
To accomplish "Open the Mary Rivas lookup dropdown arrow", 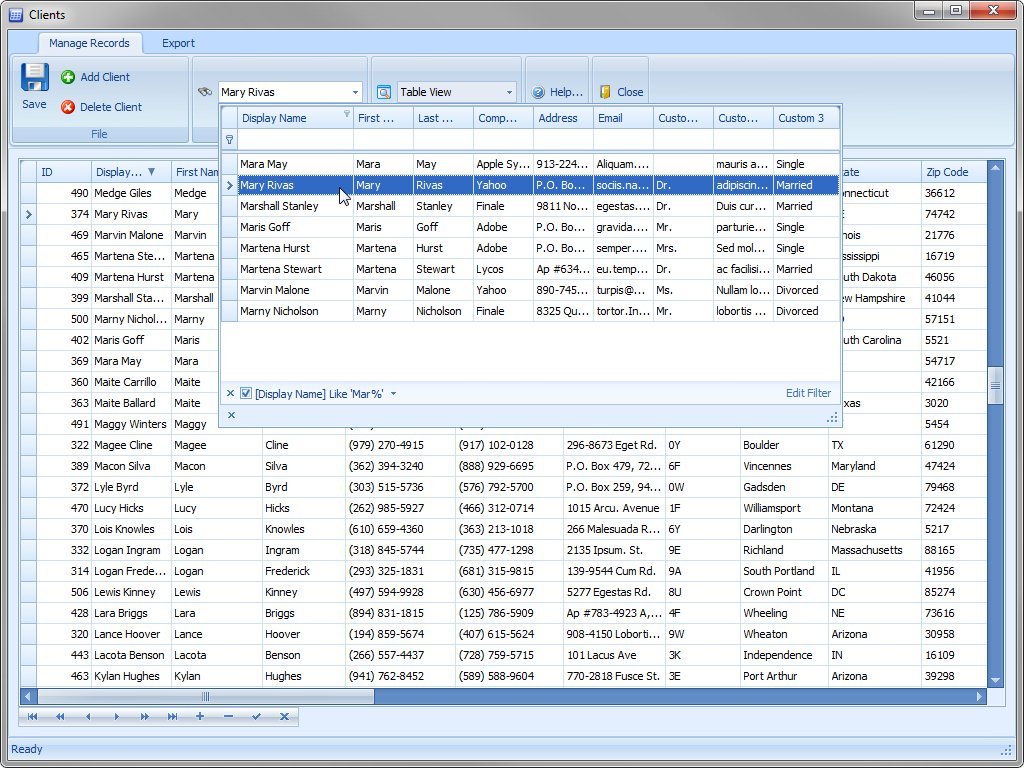I will (x=355, y=92).
